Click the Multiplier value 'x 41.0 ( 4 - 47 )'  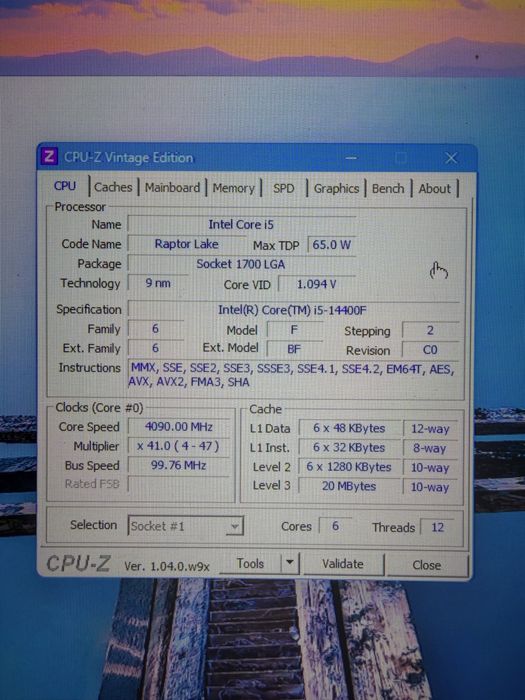click(x=179, y=446)
